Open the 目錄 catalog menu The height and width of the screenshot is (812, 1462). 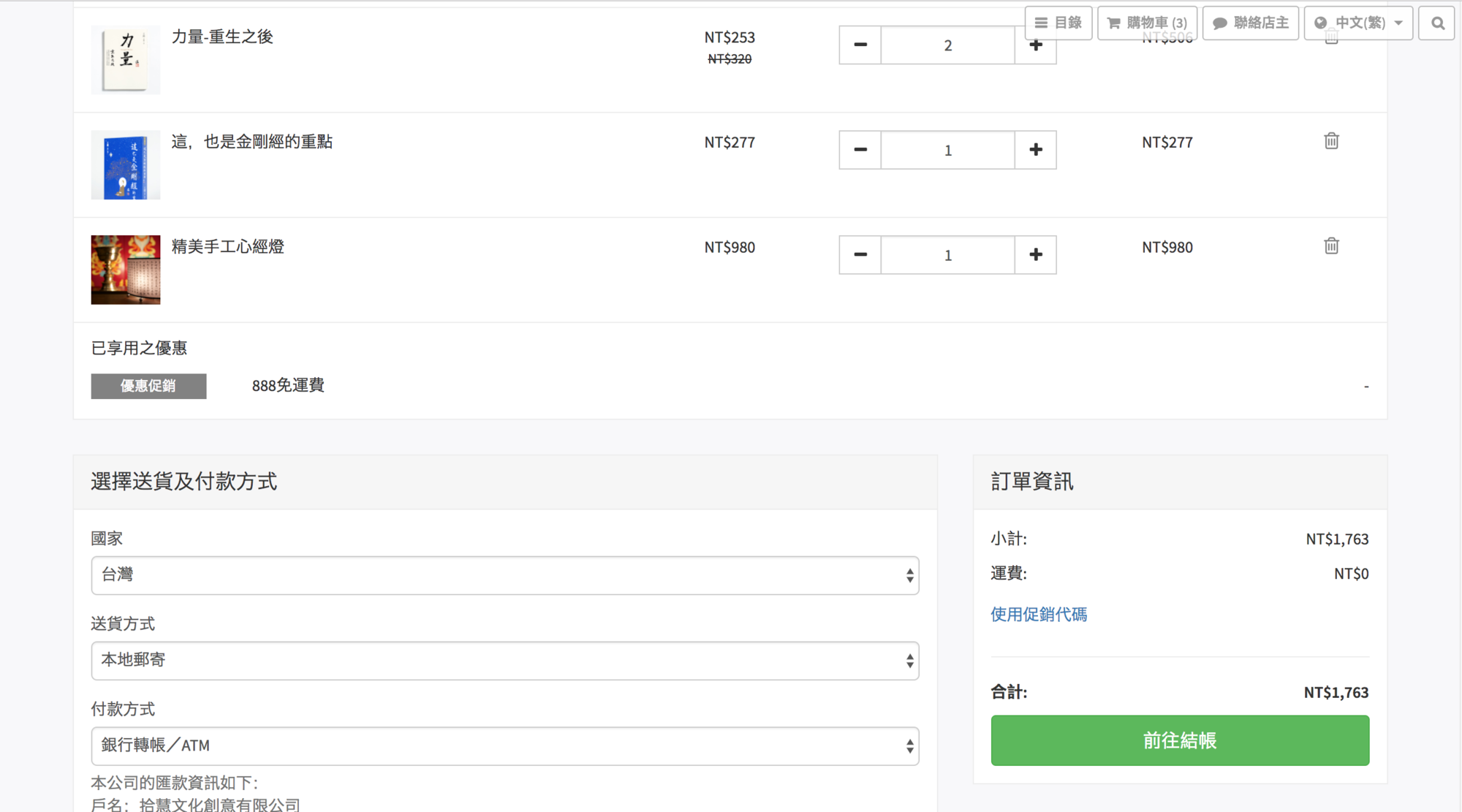click(x=1058, y=23)
